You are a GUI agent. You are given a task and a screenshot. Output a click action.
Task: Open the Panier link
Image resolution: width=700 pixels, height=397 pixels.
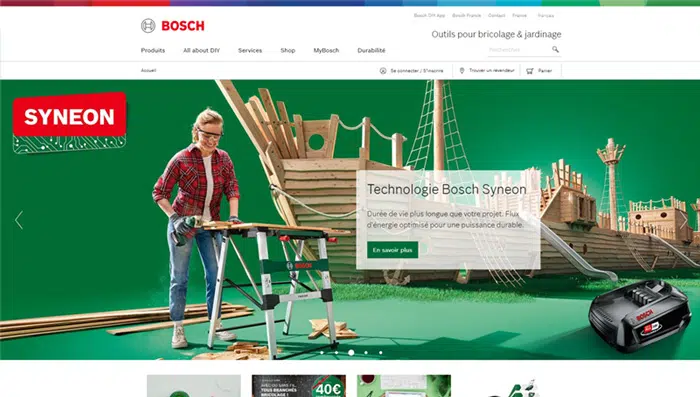[545, 71]
